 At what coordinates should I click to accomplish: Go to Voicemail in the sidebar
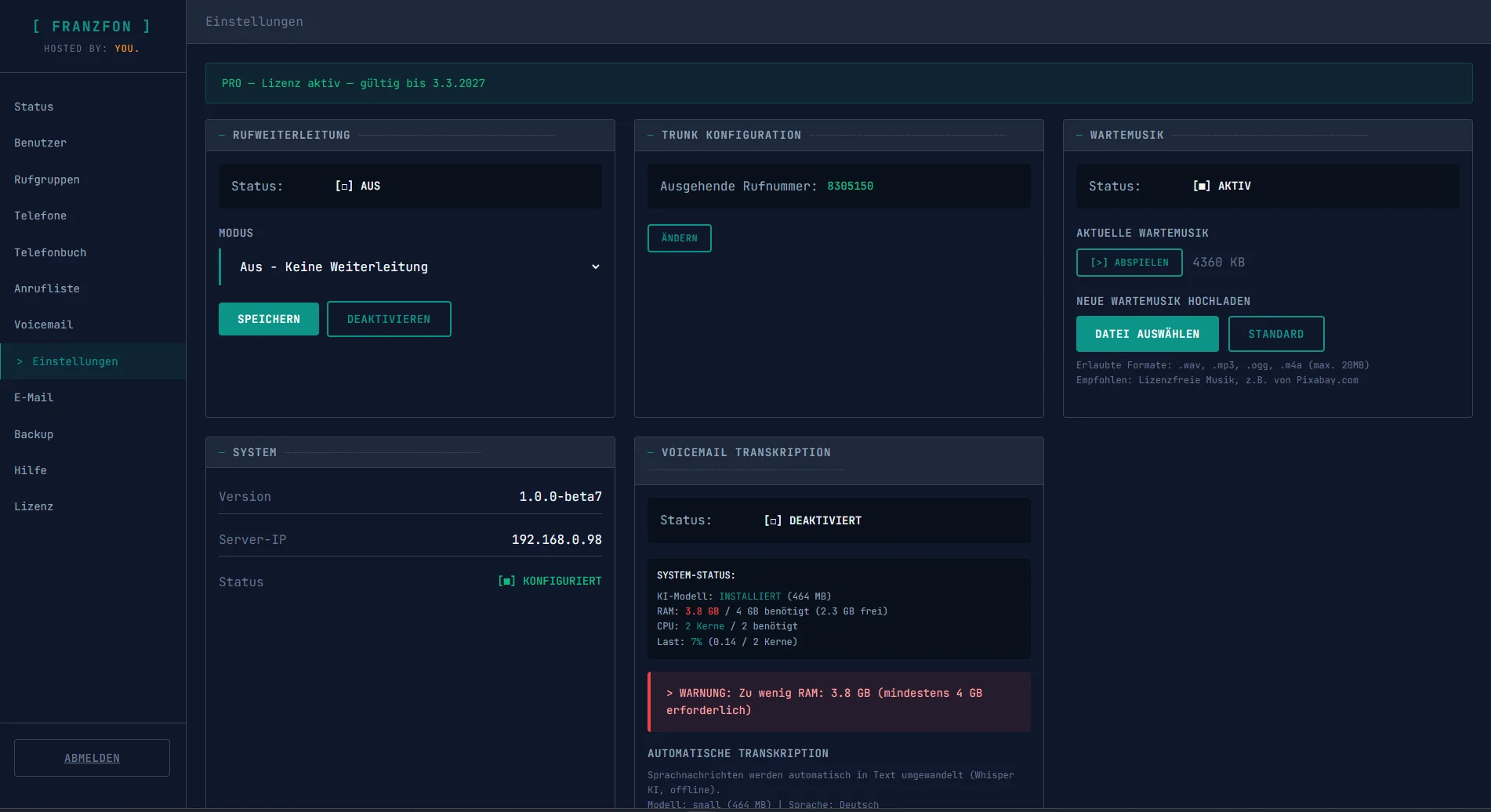click(x=43, y=325)
